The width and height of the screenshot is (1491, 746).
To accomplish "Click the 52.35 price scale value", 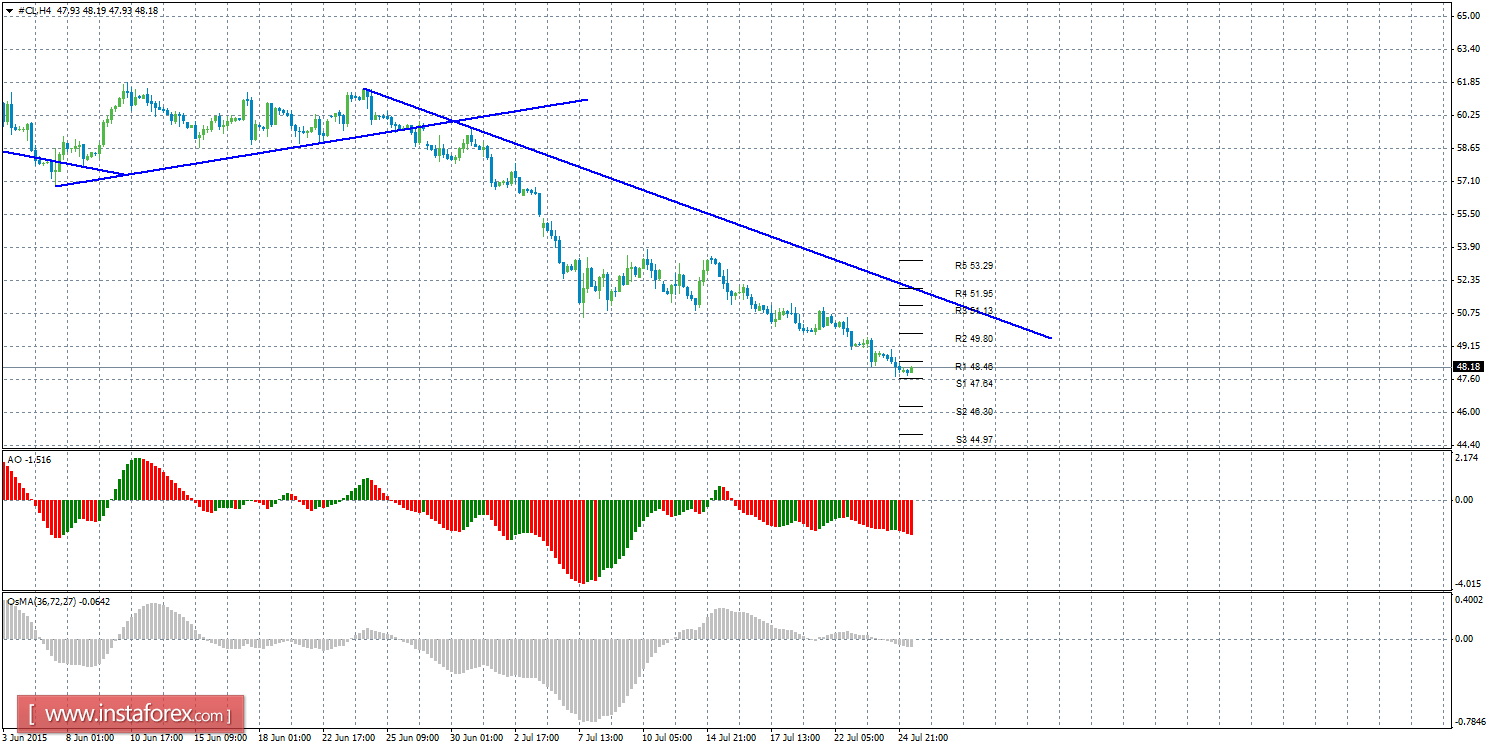I will 1468,280.
